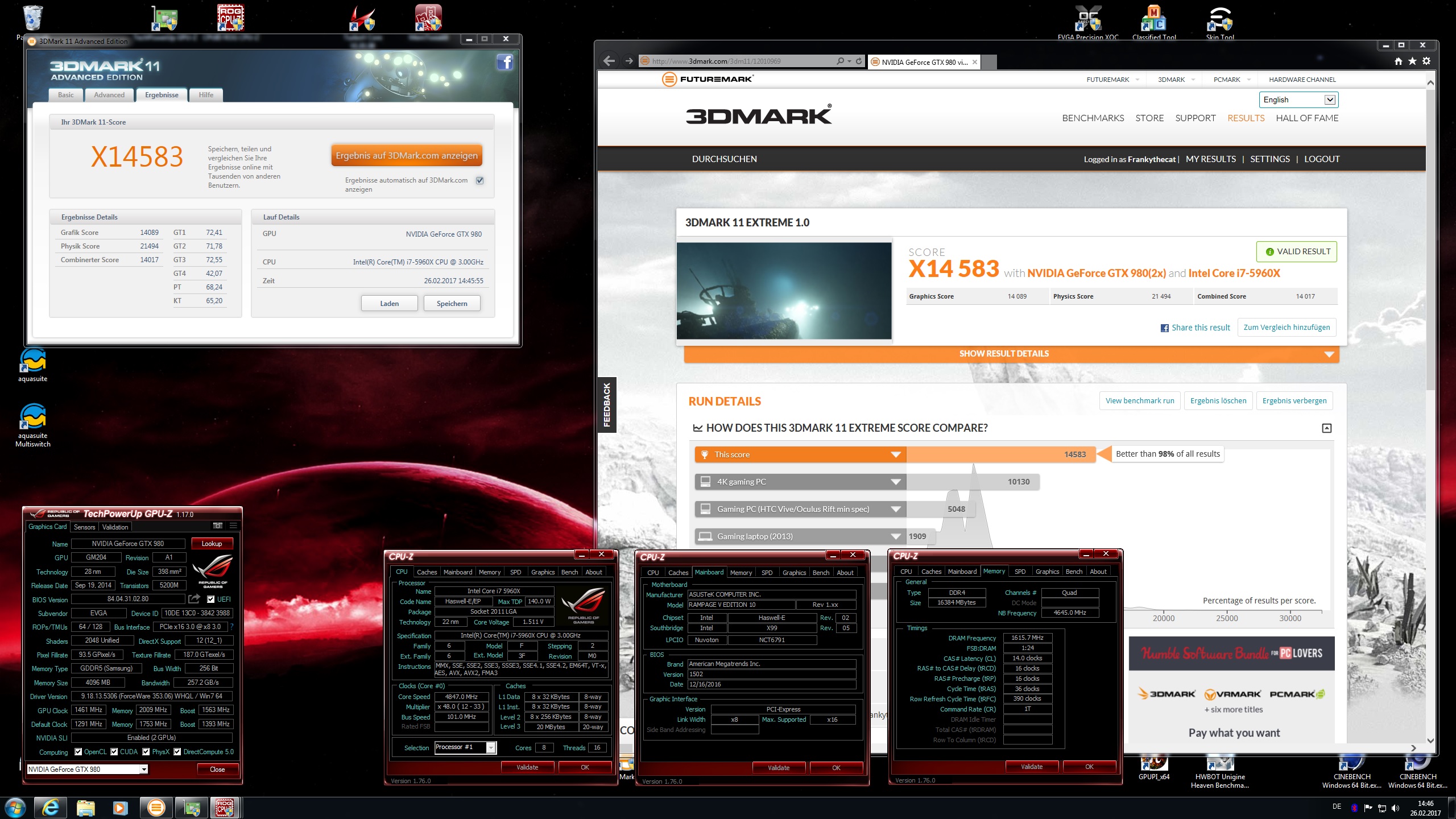This screenshot has height=819, width=1456.
Task: Open the Hilfe tab in 3DMark 11
Action: pos(206,95)
